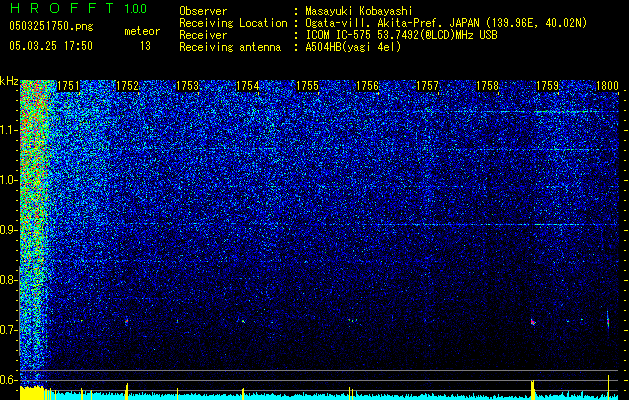Click the 1755 time marker
This screenshot has width=629, height=400.
307,86
